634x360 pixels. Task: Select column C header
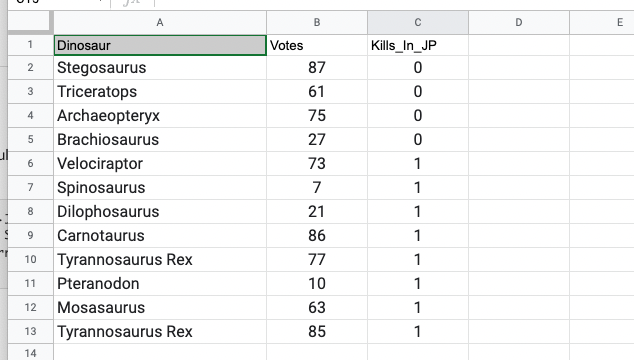(x=418, y=22)
